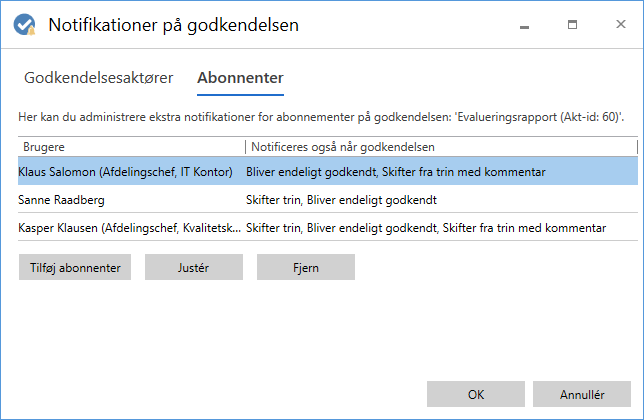
Task: Remove the subscriber with the Fjern button
Action: [306, 267]
